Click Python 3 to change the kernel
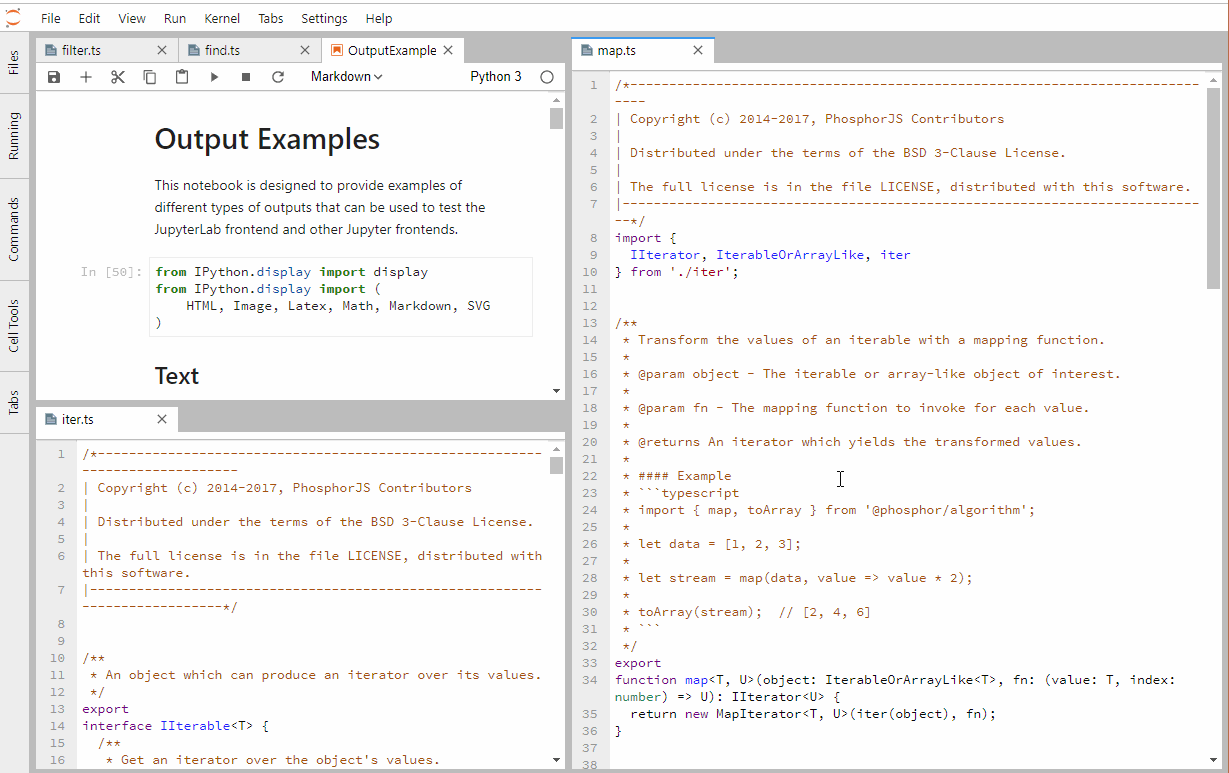This screenshot has width=1229, height=773. tap(495, 76)
